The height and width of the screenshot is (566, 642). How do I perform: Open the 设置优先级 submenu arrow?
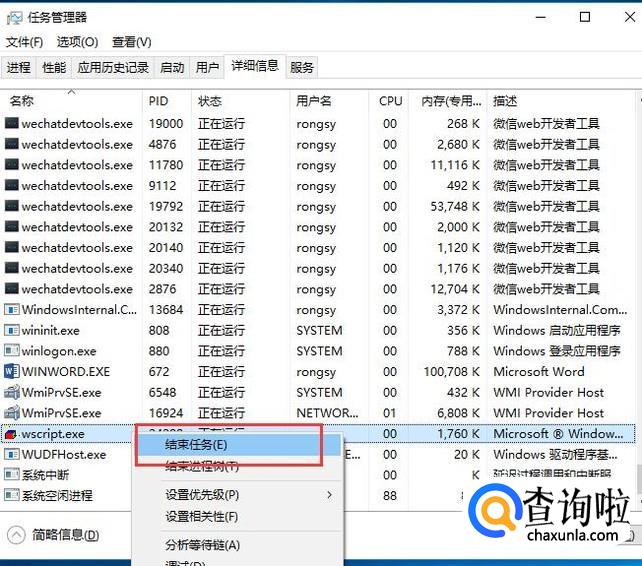click(x=330, y=495)
